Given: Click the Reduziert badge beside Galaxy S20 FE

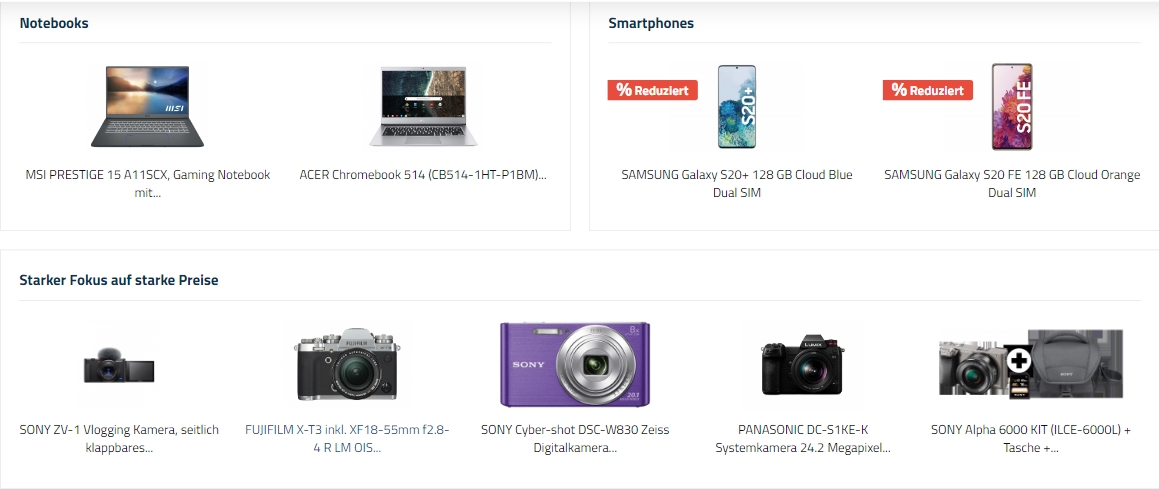Looking at the screenshot, I should (x=928, y=90).
